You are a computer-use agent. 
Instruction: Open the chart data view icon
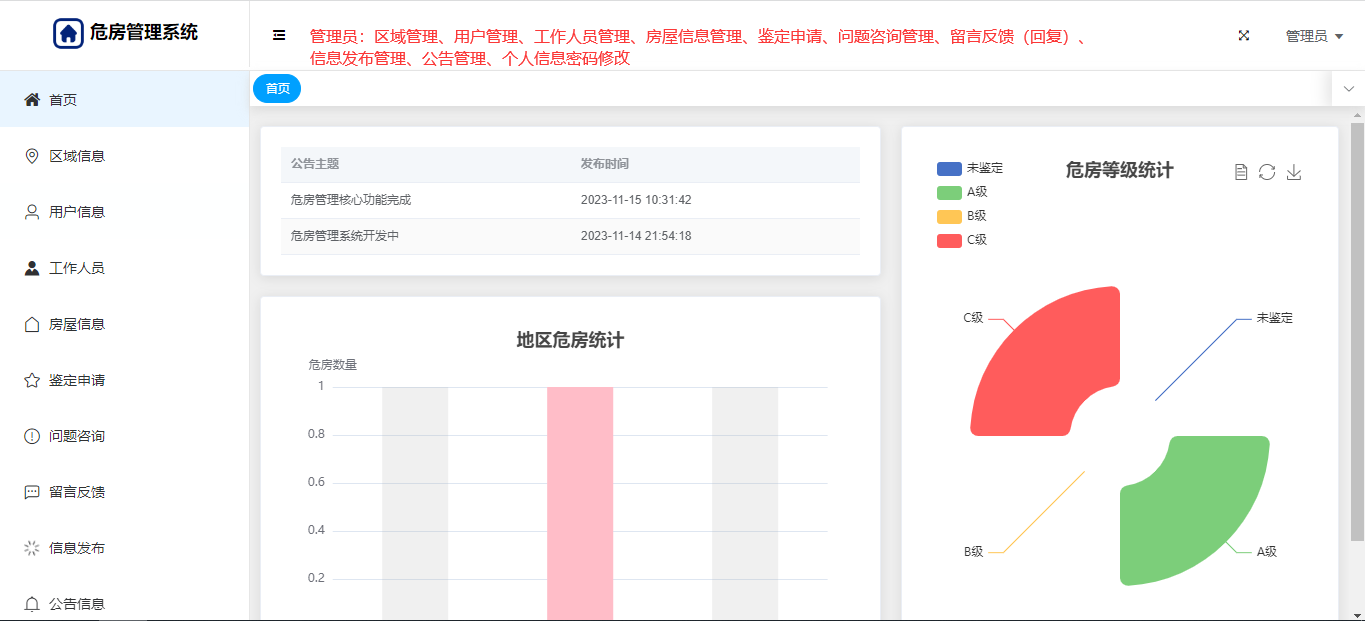point(1241,172)
